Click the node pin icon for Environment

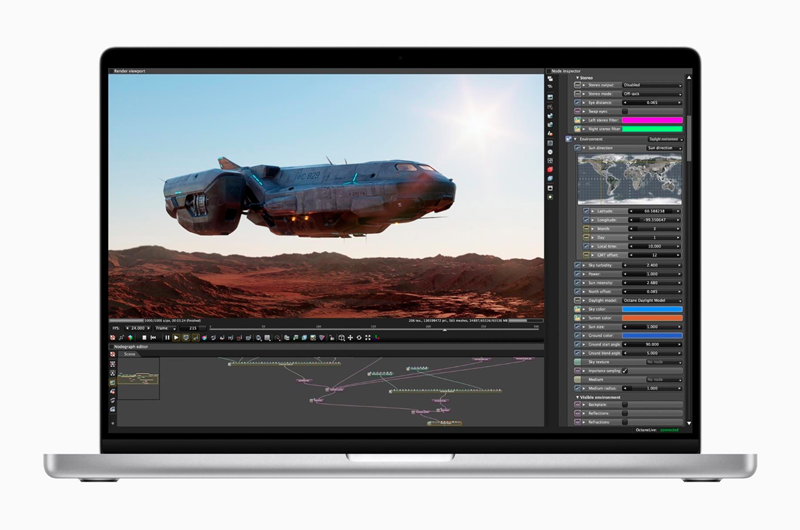coord(568,139)
